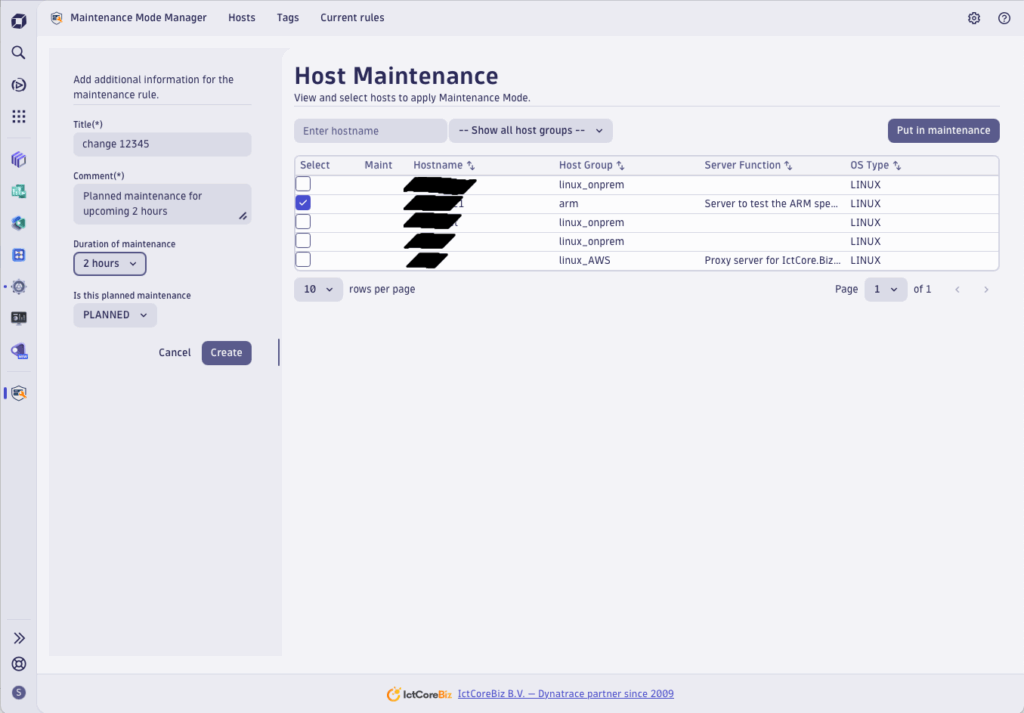Open the Tags tab
The height and width of the screenshot is (713, 1024).
tap(288, 18)
